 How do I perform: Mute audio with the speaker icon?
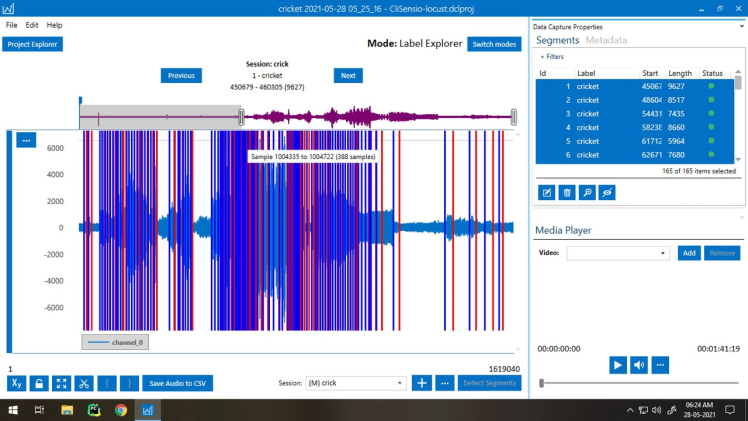(x=639, y=365)
